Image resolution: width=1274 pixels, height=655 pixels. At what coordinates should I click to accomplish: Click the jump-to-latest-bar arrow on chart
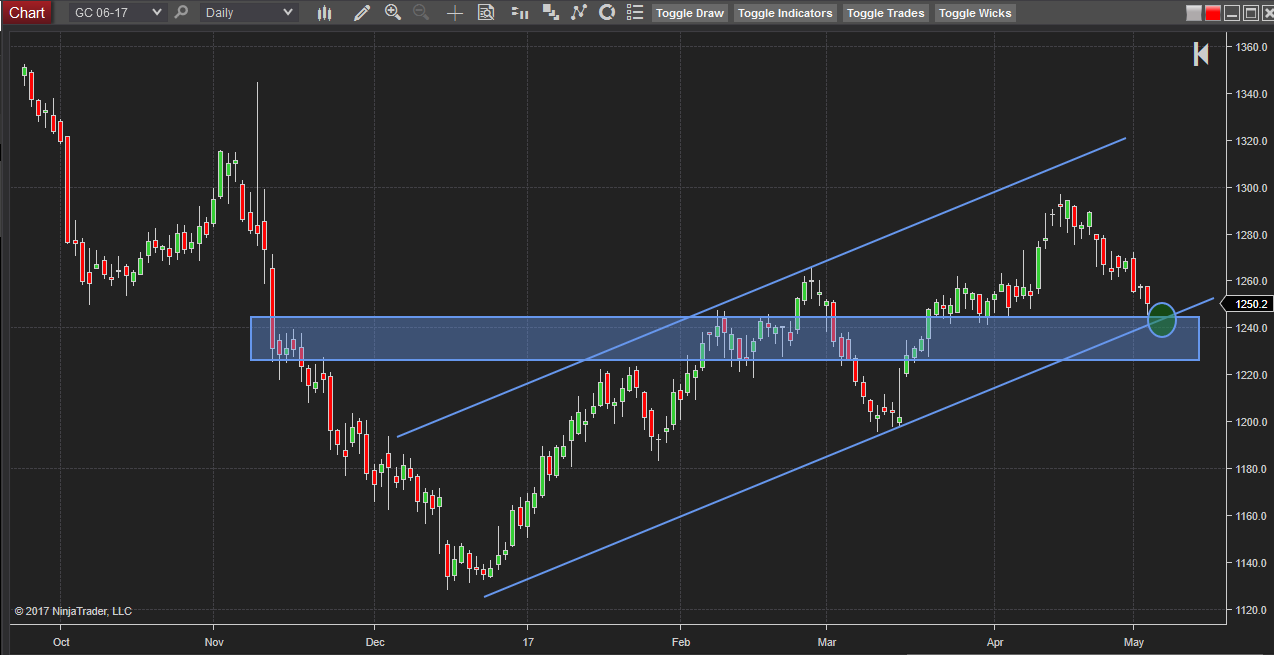pyautogui.click(x=1201, y=55)
